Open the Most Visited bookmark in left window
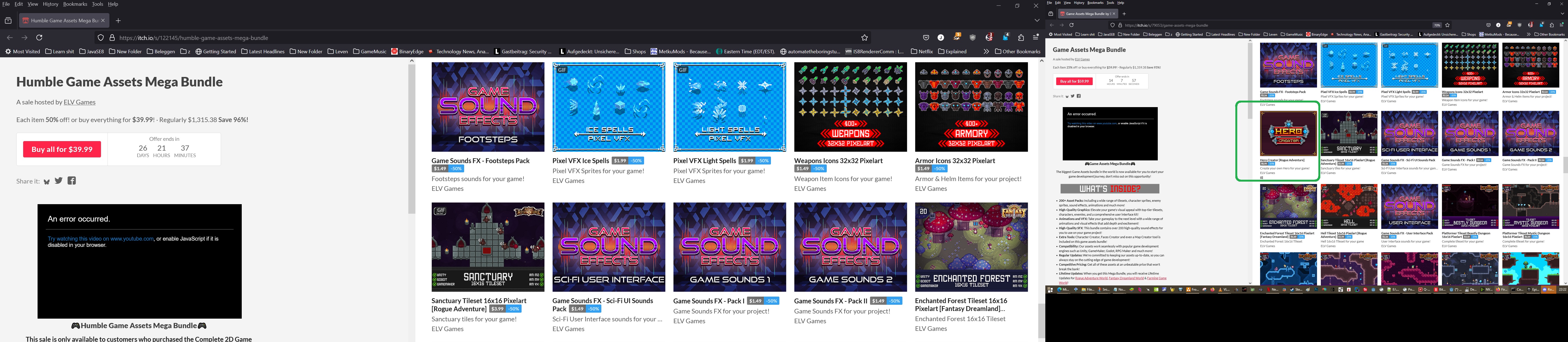Screen dimensions: 1568x342 click(x=23, y=52)
